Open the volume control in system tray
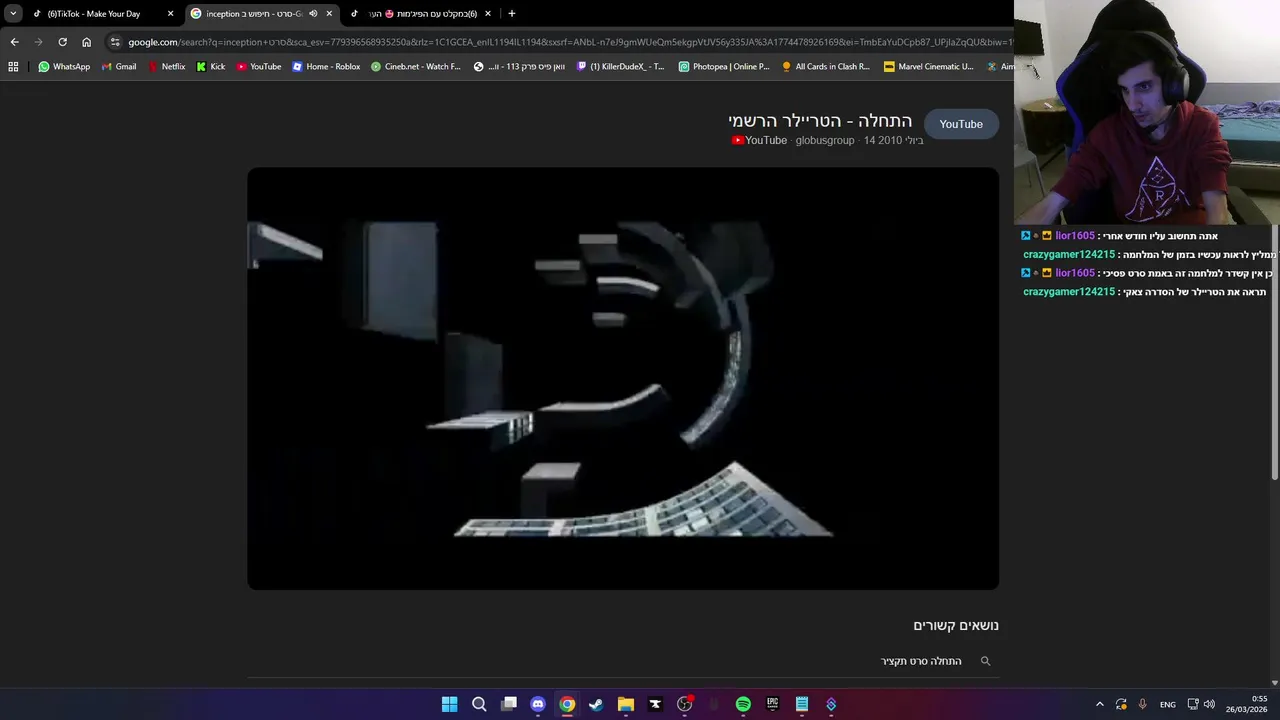Viewport: 1280px width, 720px height. point(1209,704)
